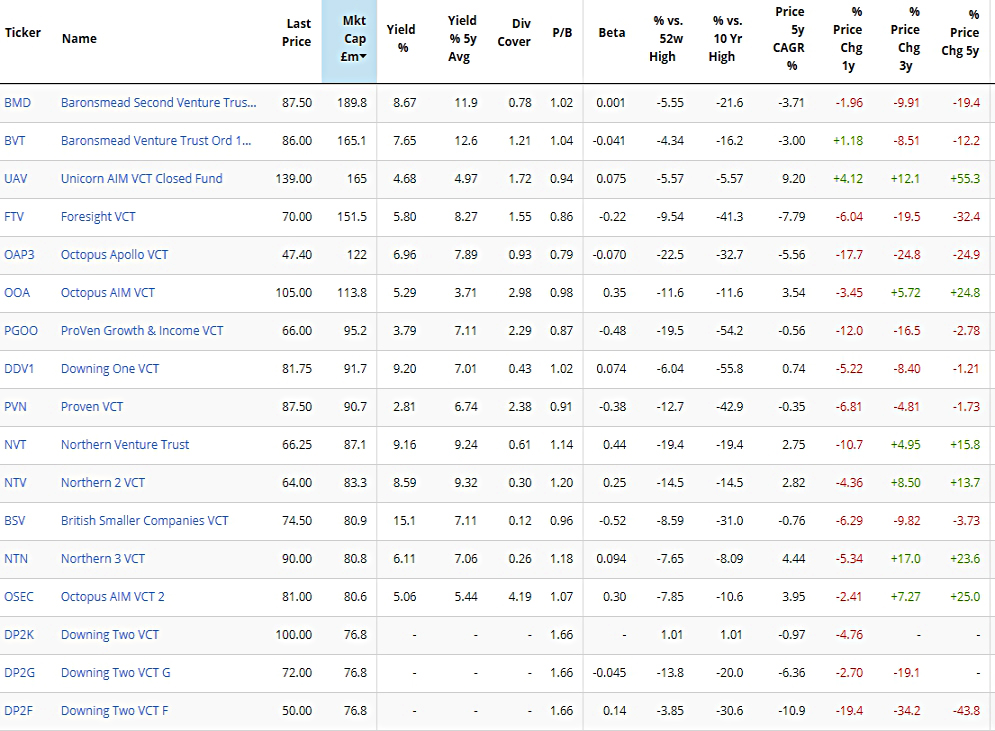995x731 pixels.
Task: Select PGOO beta value -0.48
Action: [x=612, y=331]
